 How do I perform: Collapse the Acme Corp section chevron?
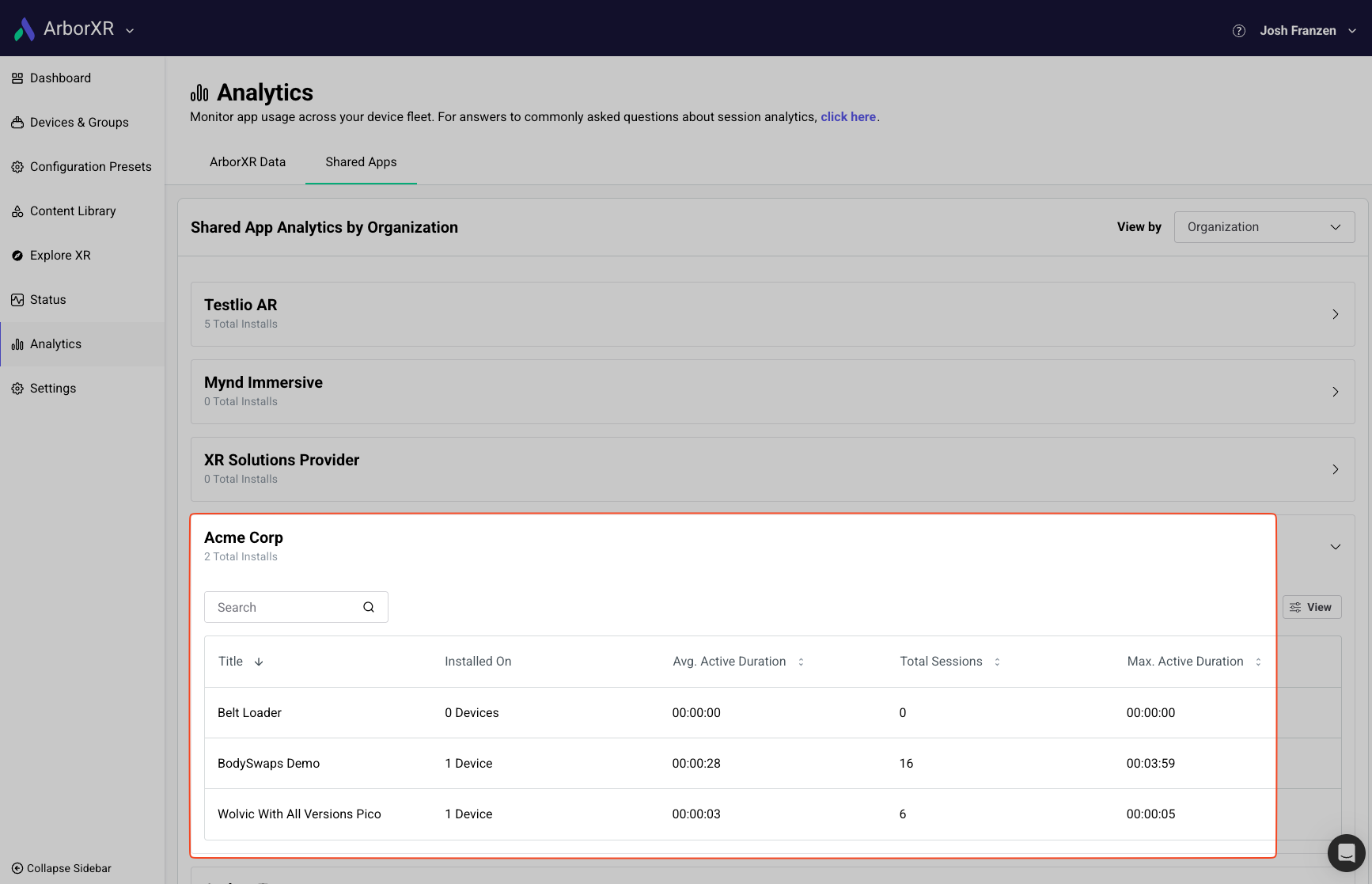pos(1336,547)
